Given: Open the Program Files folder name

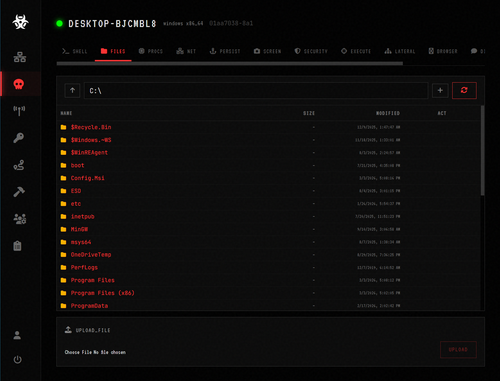Looking at the screenshot, I should pos(93,280).
